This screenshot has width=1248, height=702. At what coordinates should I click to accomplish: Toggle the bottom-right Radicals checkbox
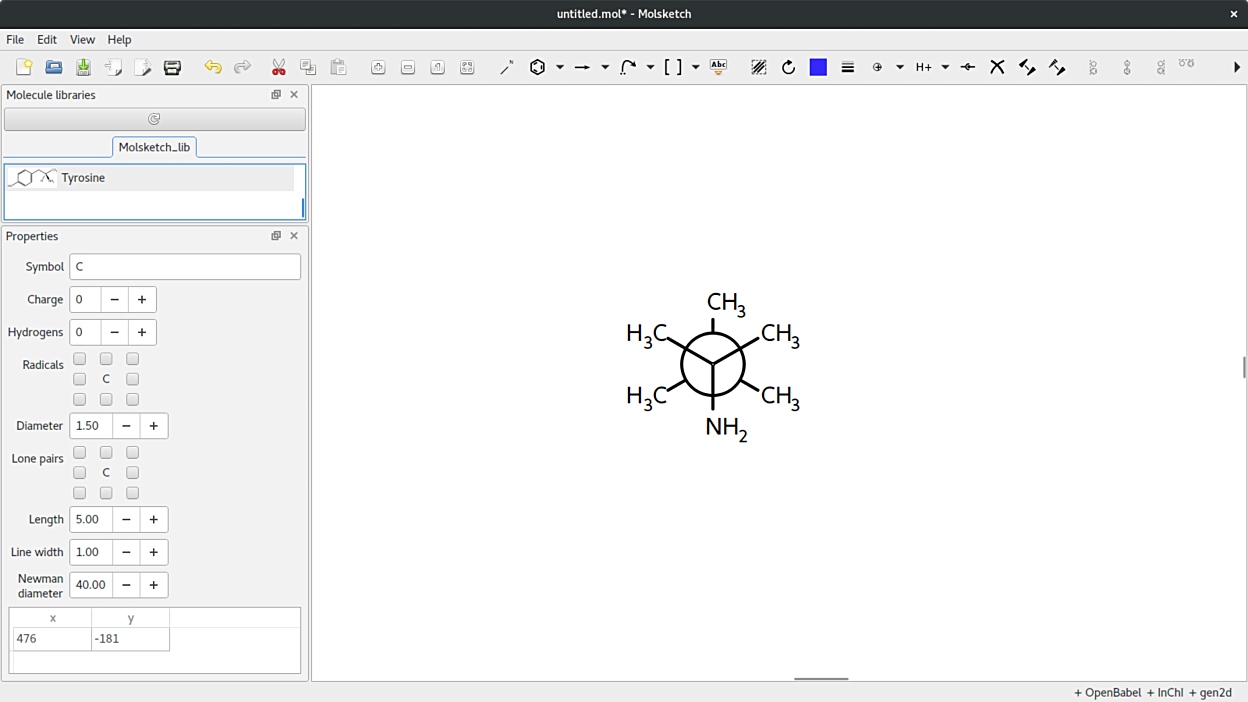click(x=132, y=399)
